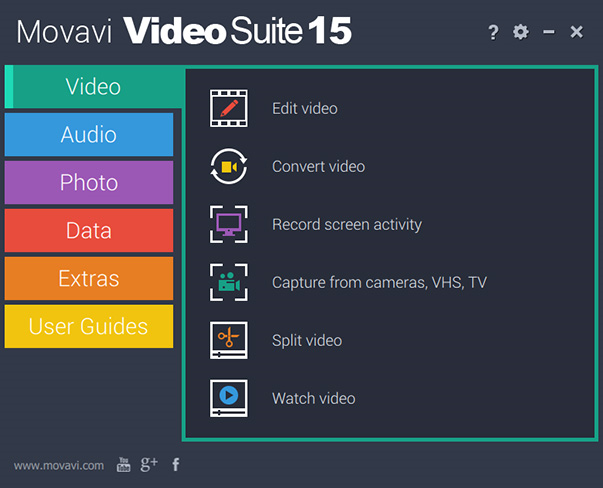
Task: Launch Record screen activity text option
Action: [x=347, y=225]
